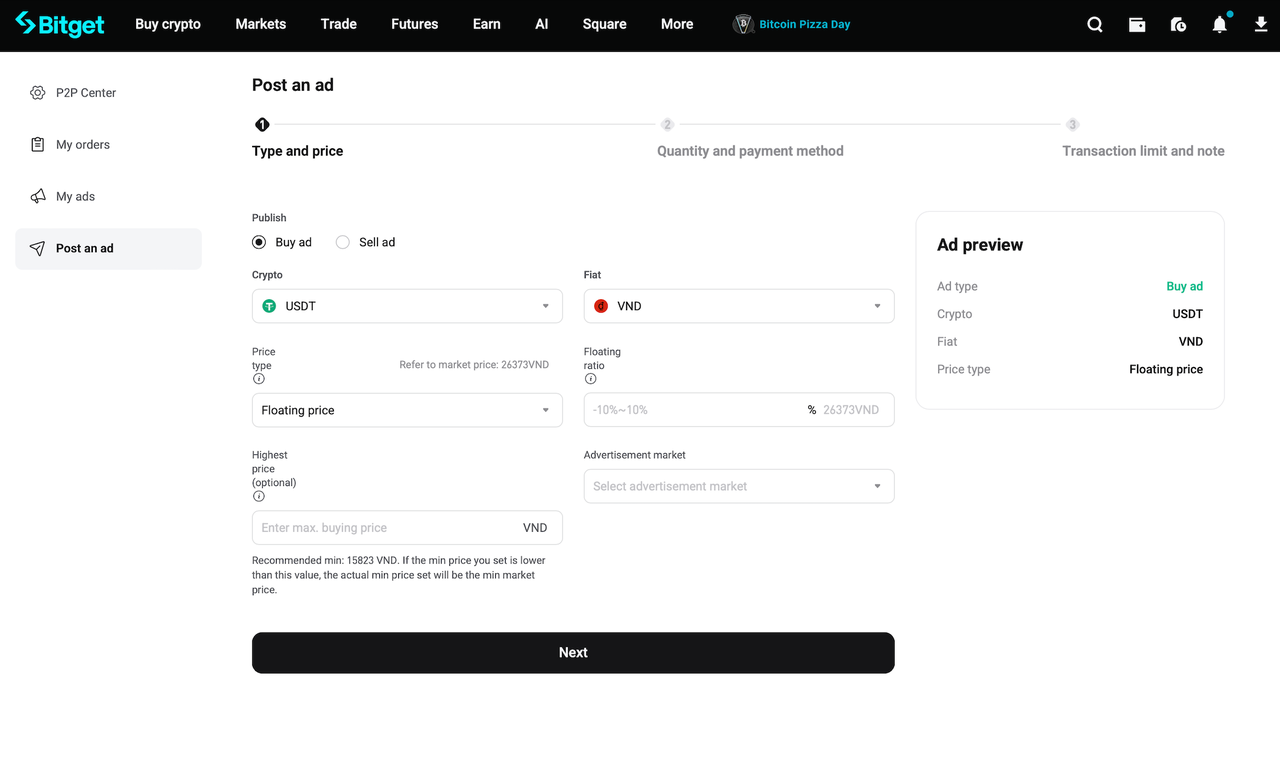Click the Recommended min price note
The image size is (1280, 773).
[x=399, y=575]
